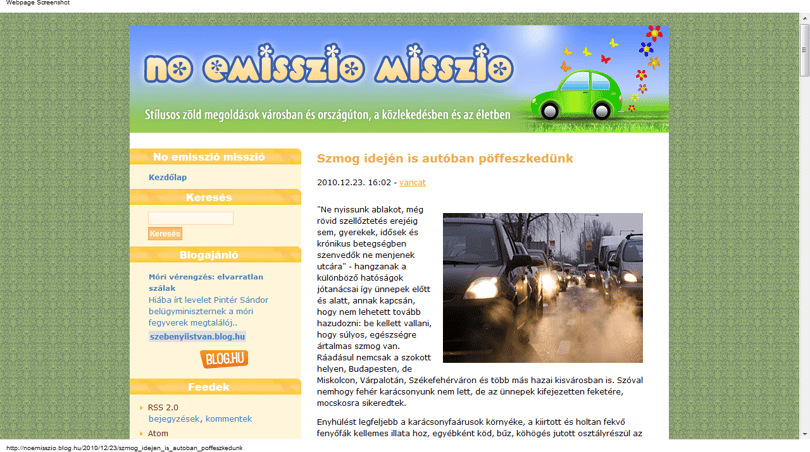Click the scrollbar up arrow
810x452 pixels.
[804, 18]
